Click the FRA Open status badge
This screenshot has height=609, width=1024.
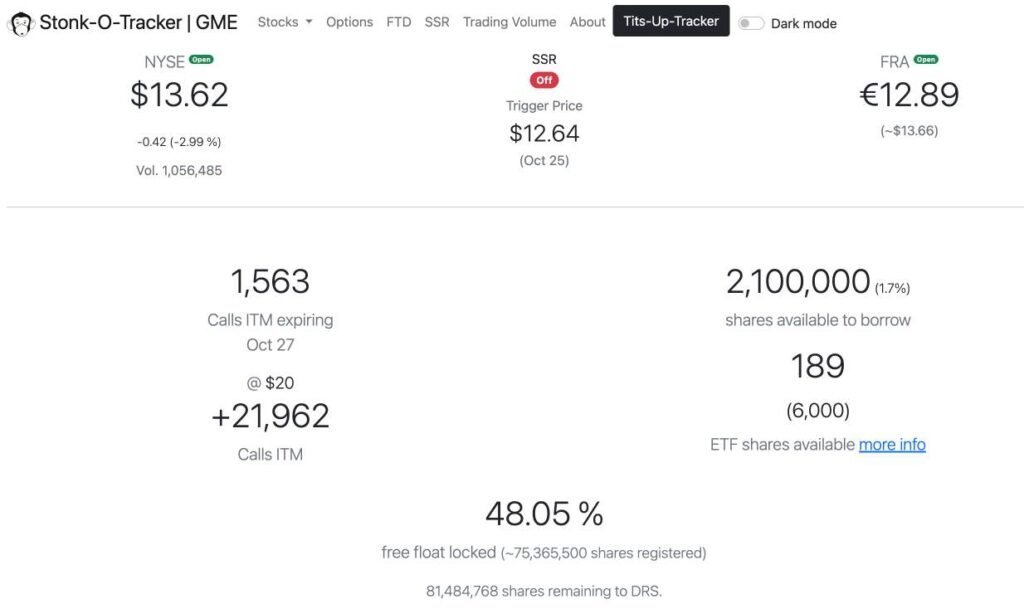[926, 60]
